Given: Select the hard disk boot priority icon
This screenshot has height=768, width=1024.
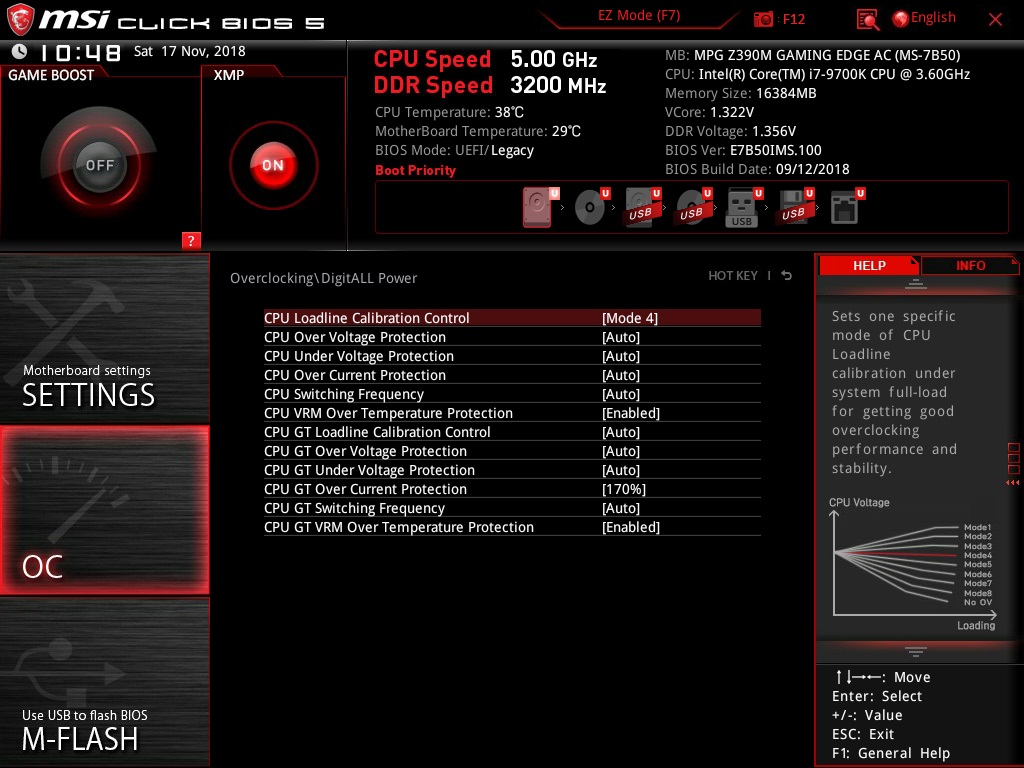Looking at the screenshot, I should [539, 207].
